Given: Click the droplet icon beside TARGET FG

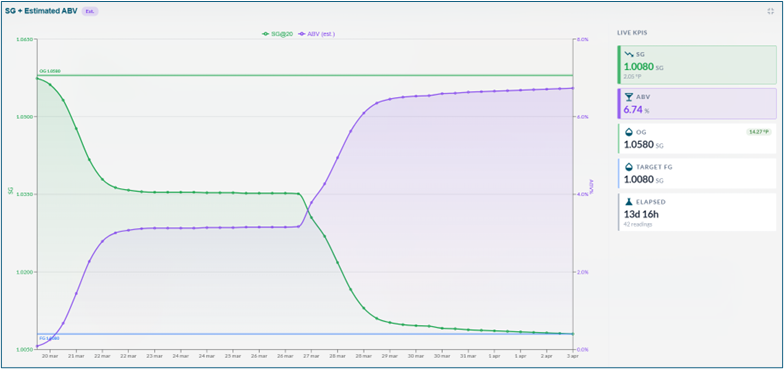Looking at the screenshot, I should point(629,168).
